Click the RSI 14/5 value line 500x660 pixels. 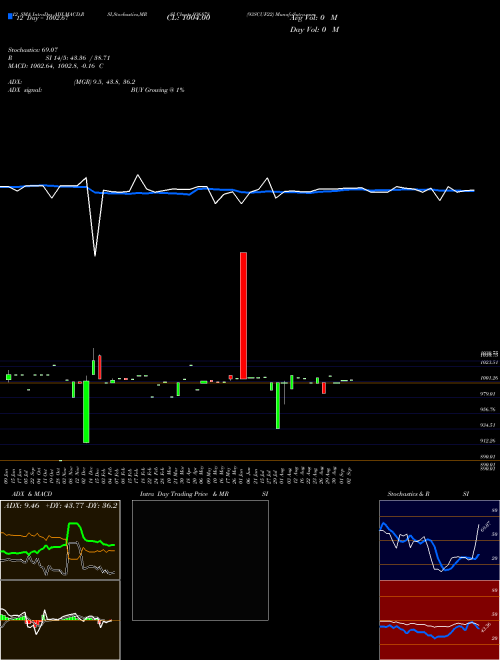[59, 58]
